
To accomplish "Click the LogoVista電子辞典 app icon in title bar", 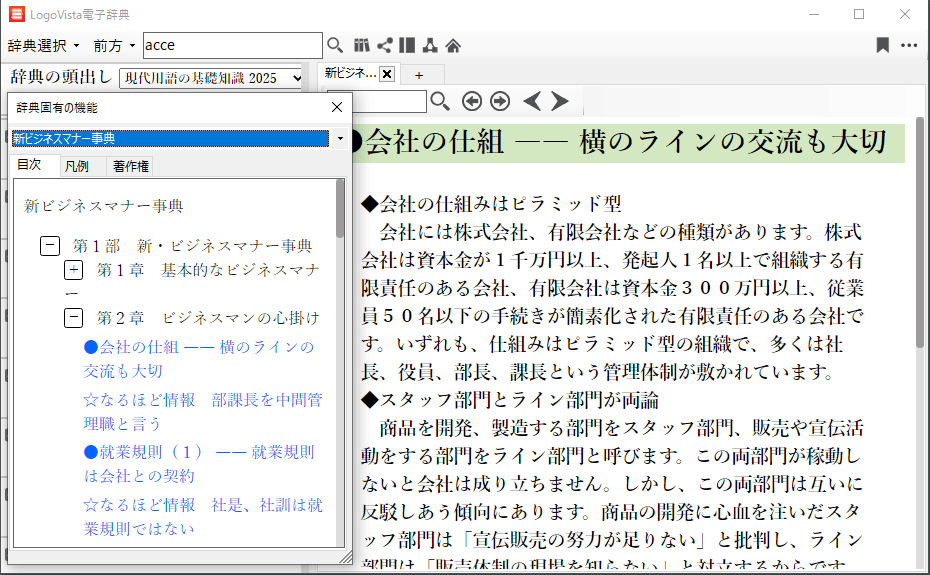I will (x=17, y=14).
